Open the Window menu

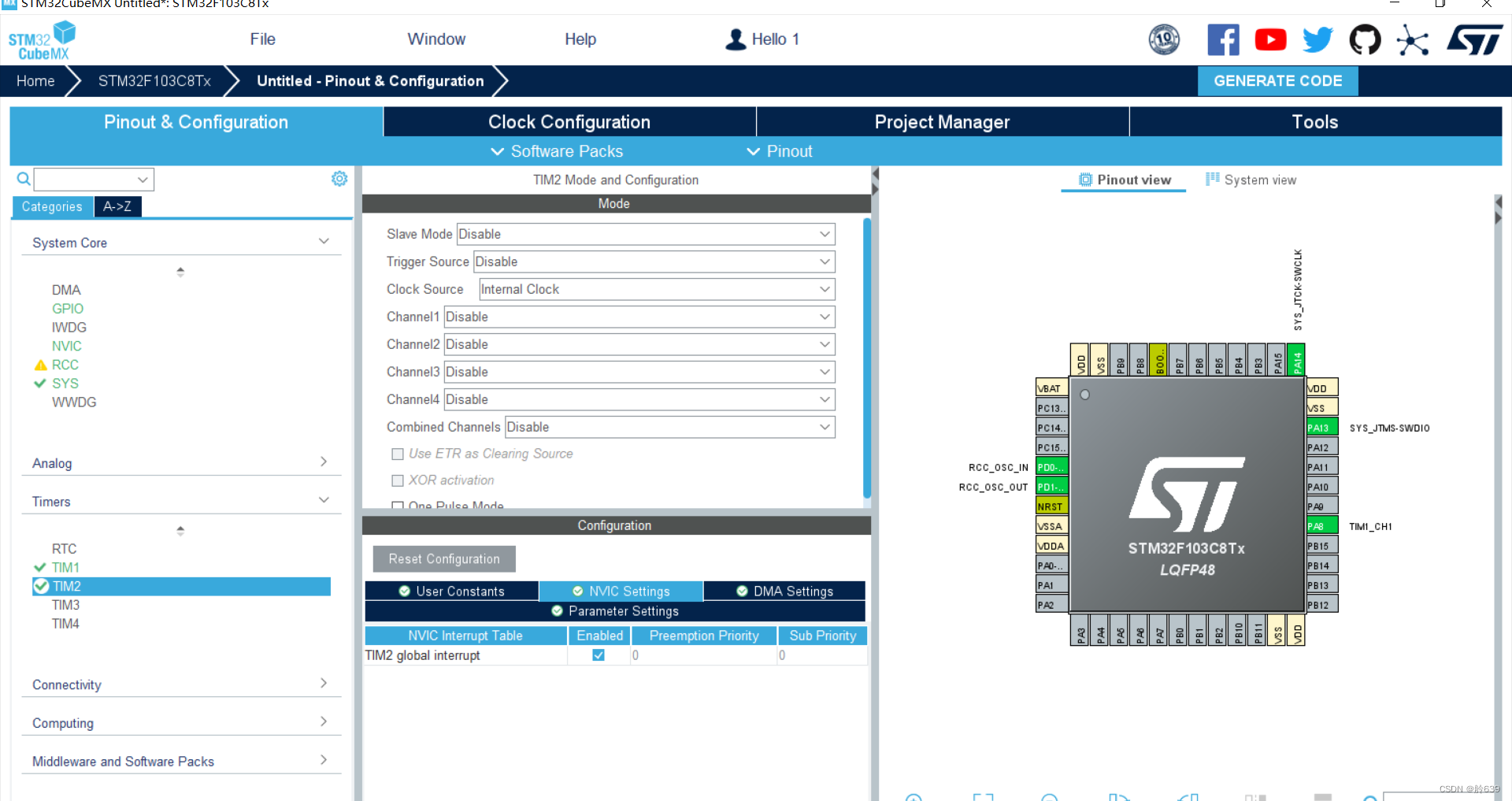coord(436,39)
